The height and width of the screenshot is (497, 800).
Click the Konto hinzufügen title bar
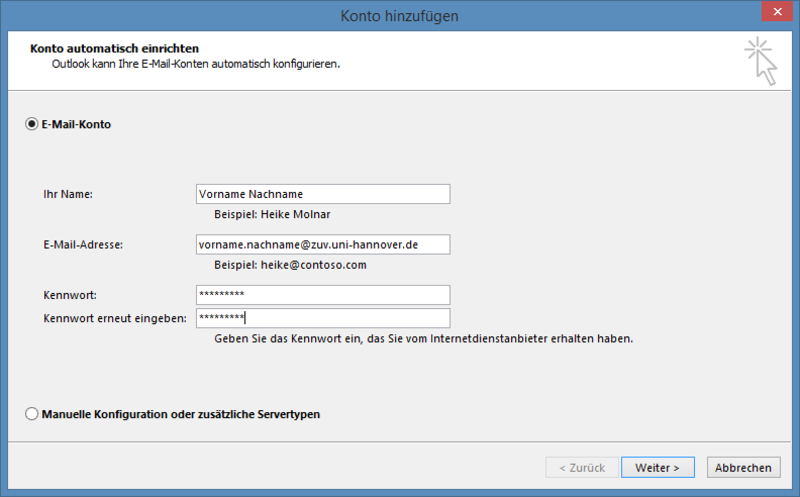tap(399, 16)
